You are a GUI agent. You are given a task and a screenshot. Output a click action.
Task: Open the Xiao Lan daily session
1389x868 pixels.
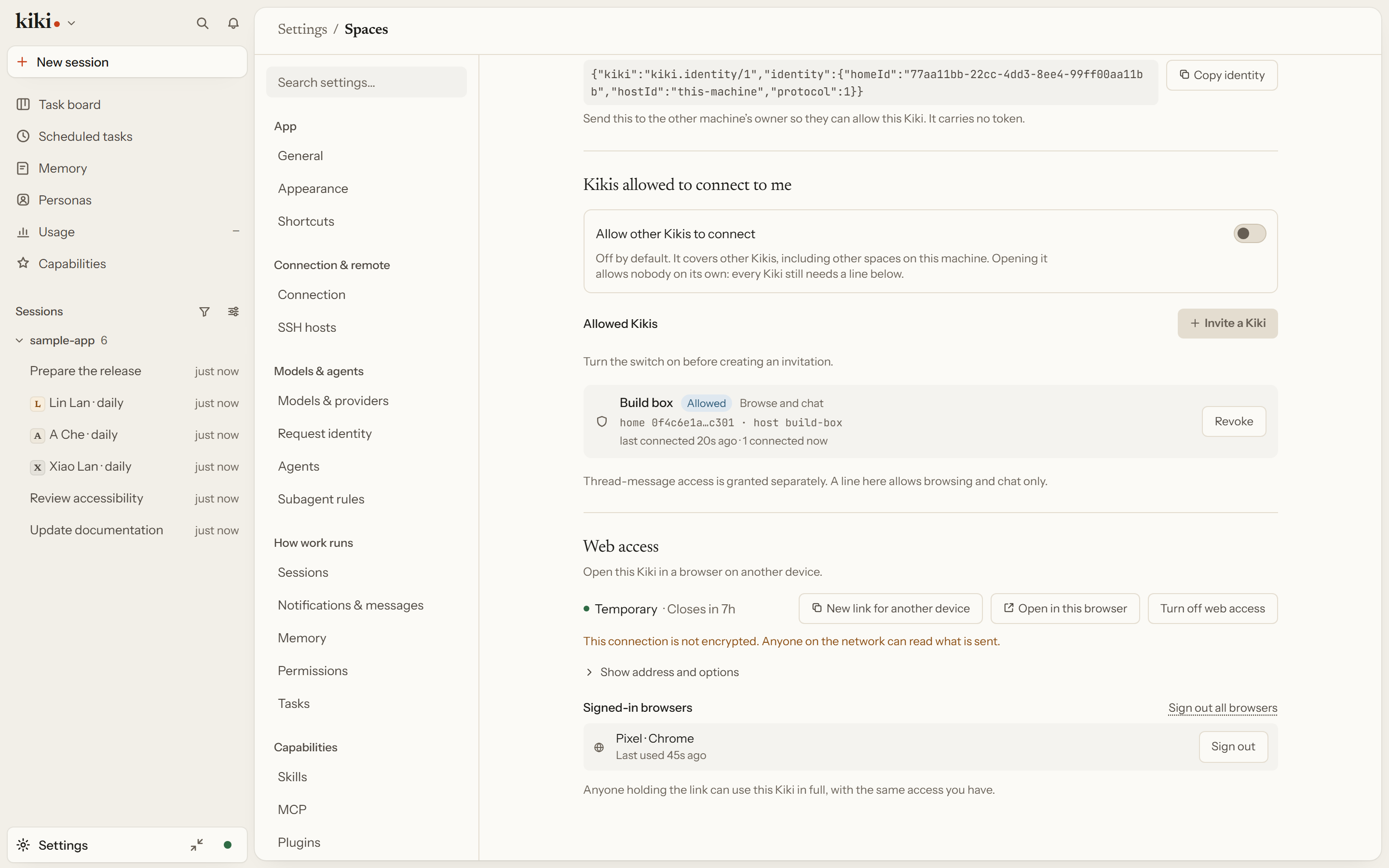point(127,467)
